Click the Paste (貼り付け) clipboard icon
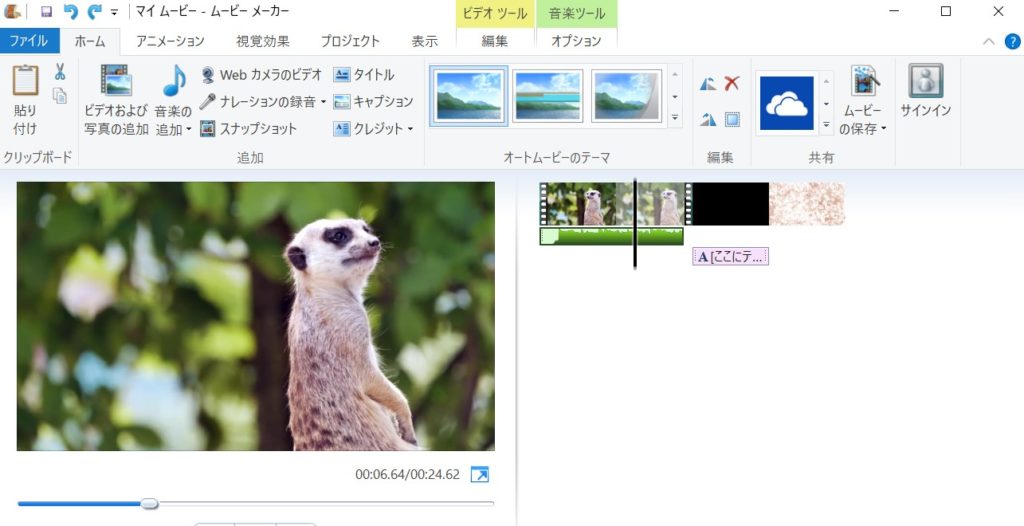The height and width of the screenshot is (526, 1024). [x=25, y=82]
